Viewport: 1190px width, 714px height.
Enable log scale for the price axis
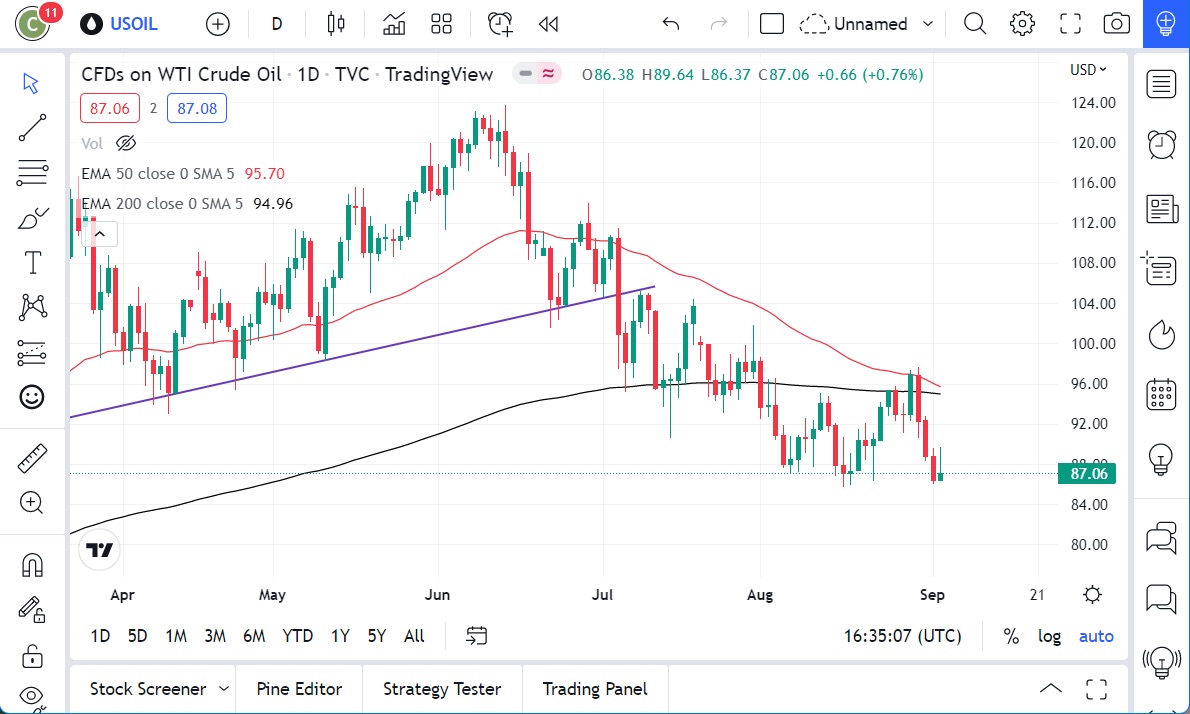click(1049, 636)
